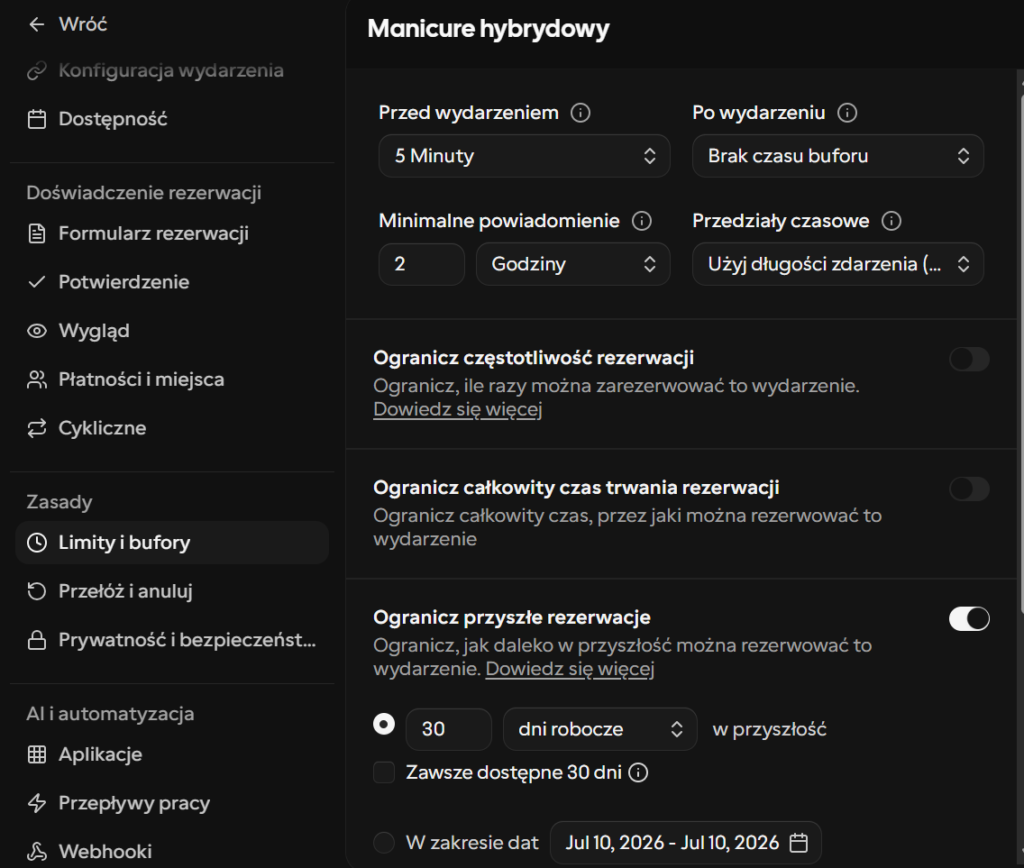This screenshot has width=1024, height=868.
Task: Click the lightning icon beside Przepływy pracy
Action: click(x=37, y=803)
